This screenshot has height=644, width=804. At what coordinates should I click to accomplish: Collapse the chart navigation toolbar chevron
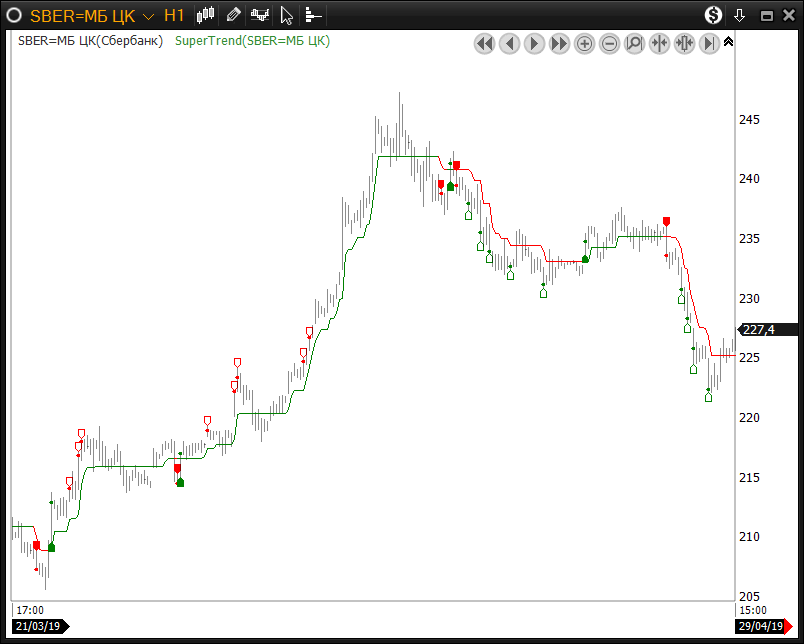pos(728,42)
